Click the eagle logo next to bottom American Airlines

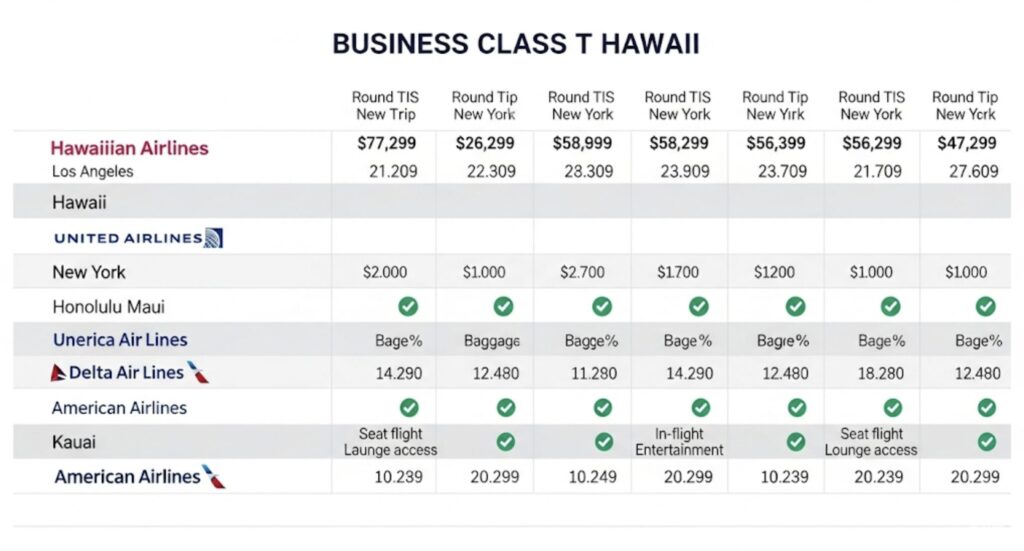pos(214,477)
